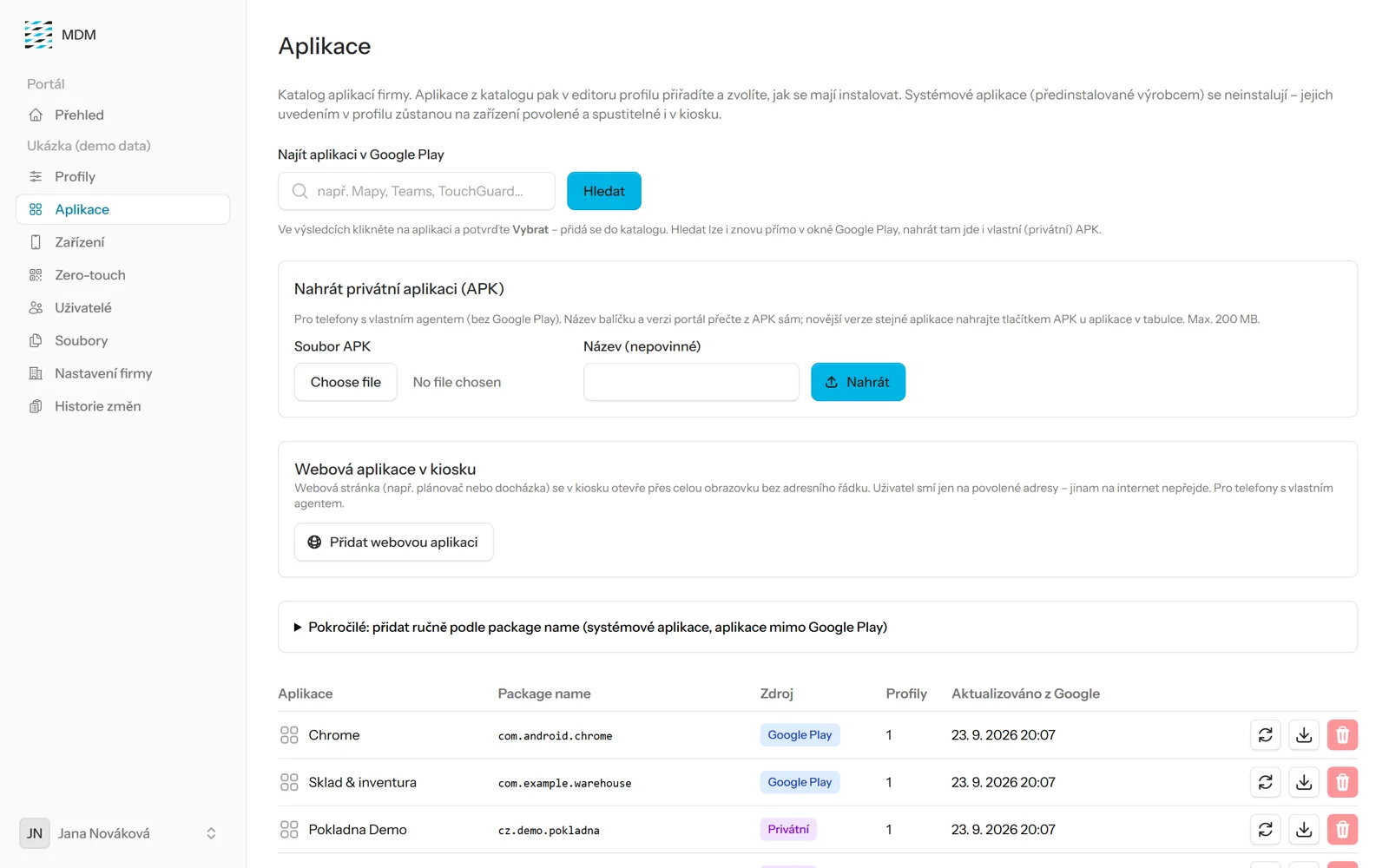Select Aplikace in the sidebar
Image resolution: width=1389 pixels, height=868 pixels.
pyautogui.click(x=122, y=209)
